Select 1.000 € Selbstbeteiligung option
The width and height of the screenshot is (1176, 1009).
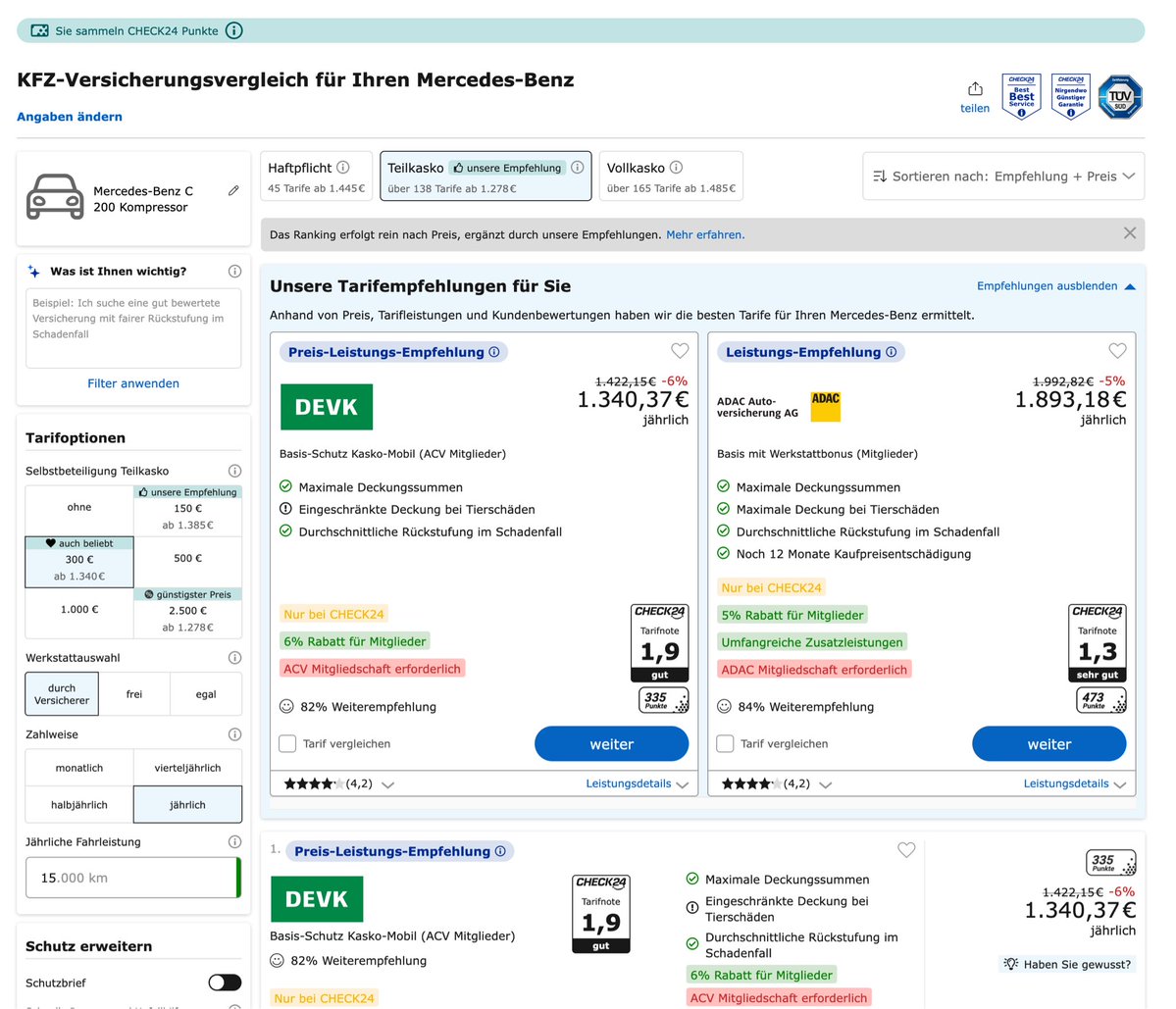click(x=79, y=613)
